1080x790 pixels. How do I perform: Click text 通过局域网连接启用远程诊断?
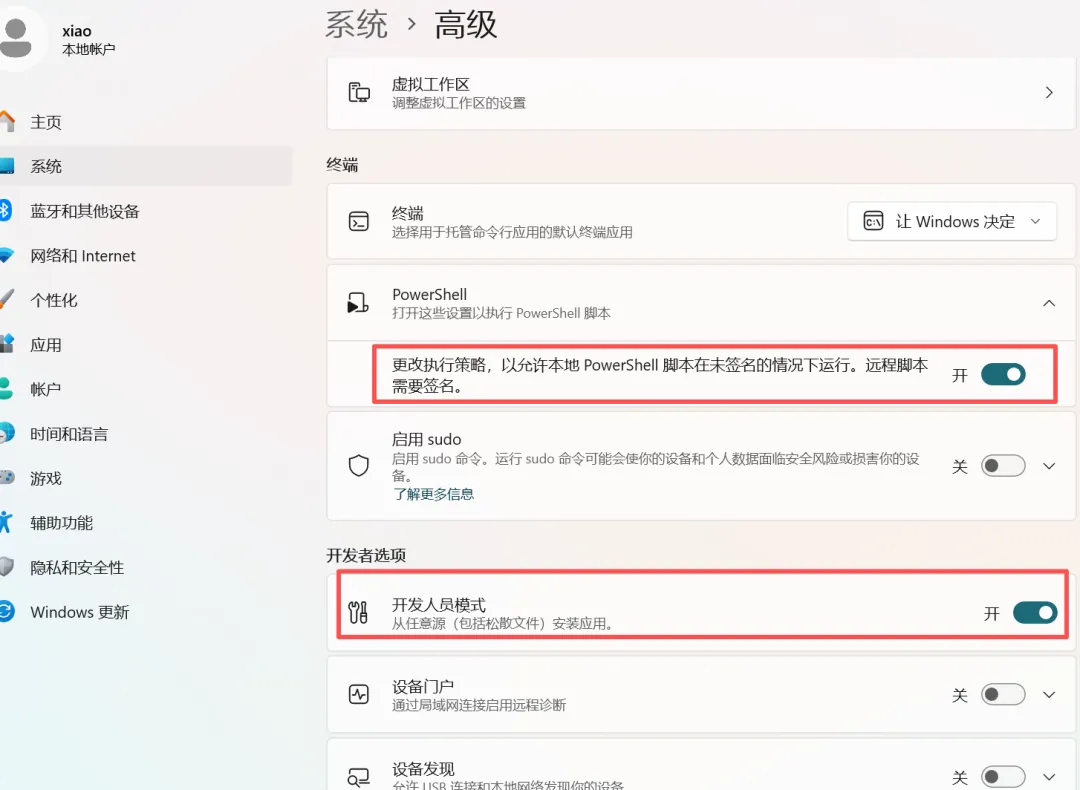tap(479, 705)
